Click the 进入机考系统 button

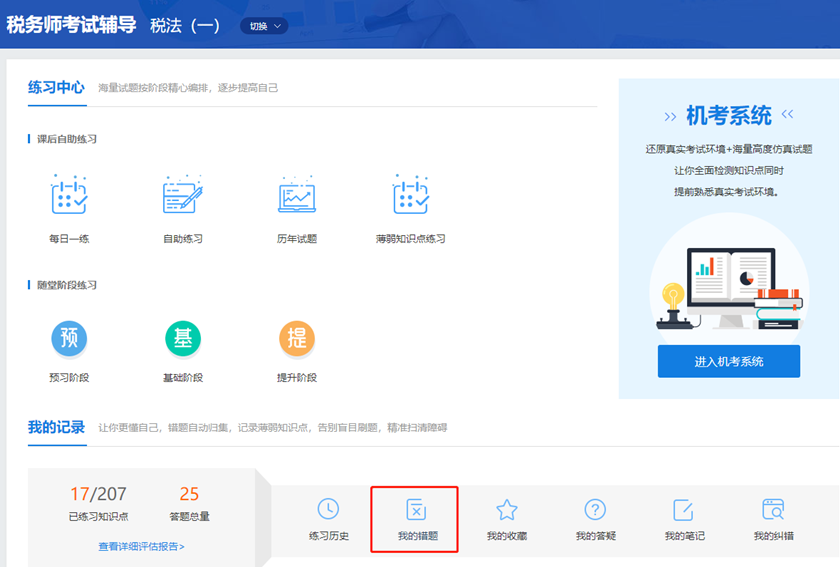click(729, 361)
